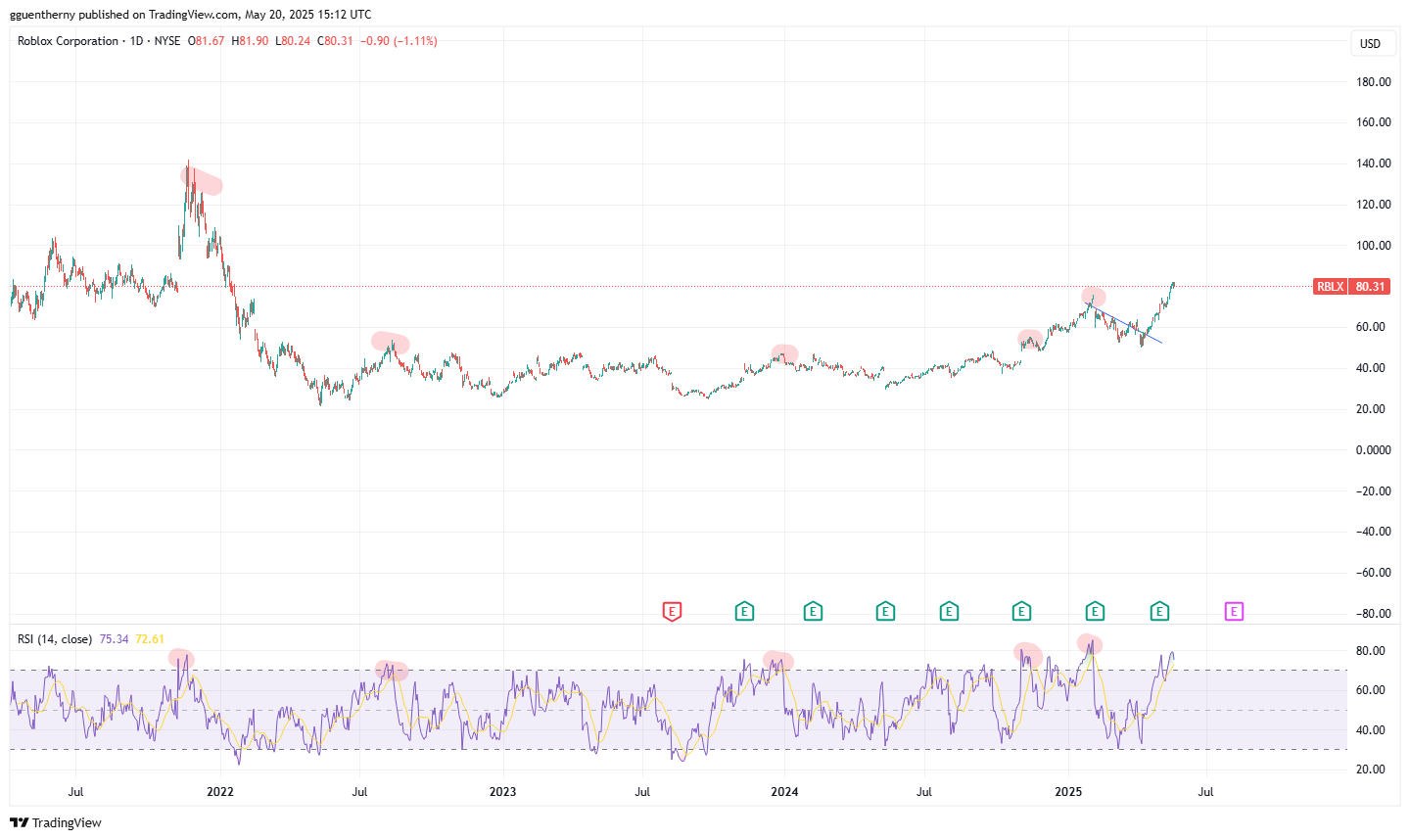Click the TradingView logo at bottom left
1410x840 pixels.
56,822
